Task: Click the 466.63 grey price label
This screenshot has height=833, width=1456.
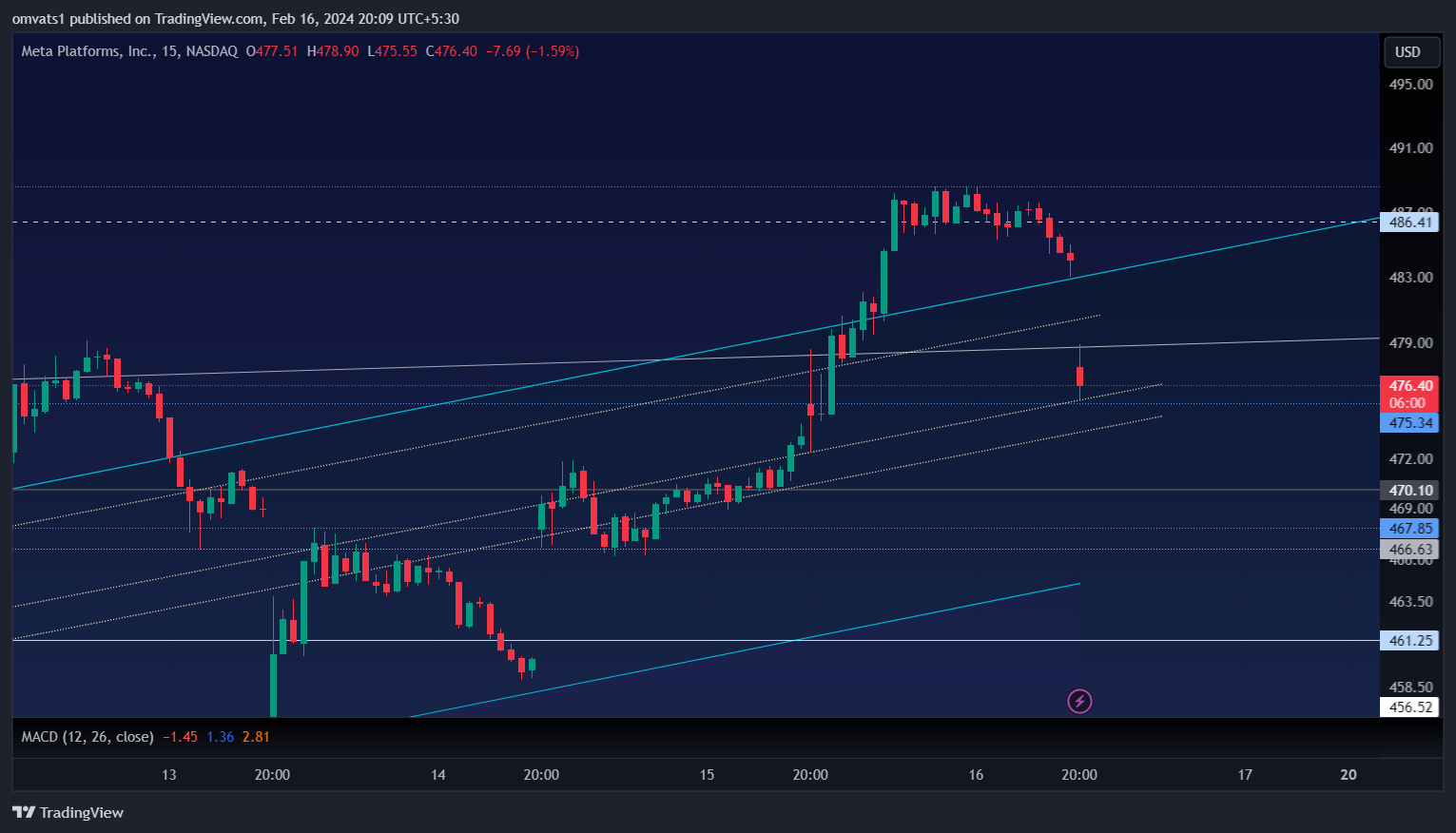Action: (x=1410, y=550)
